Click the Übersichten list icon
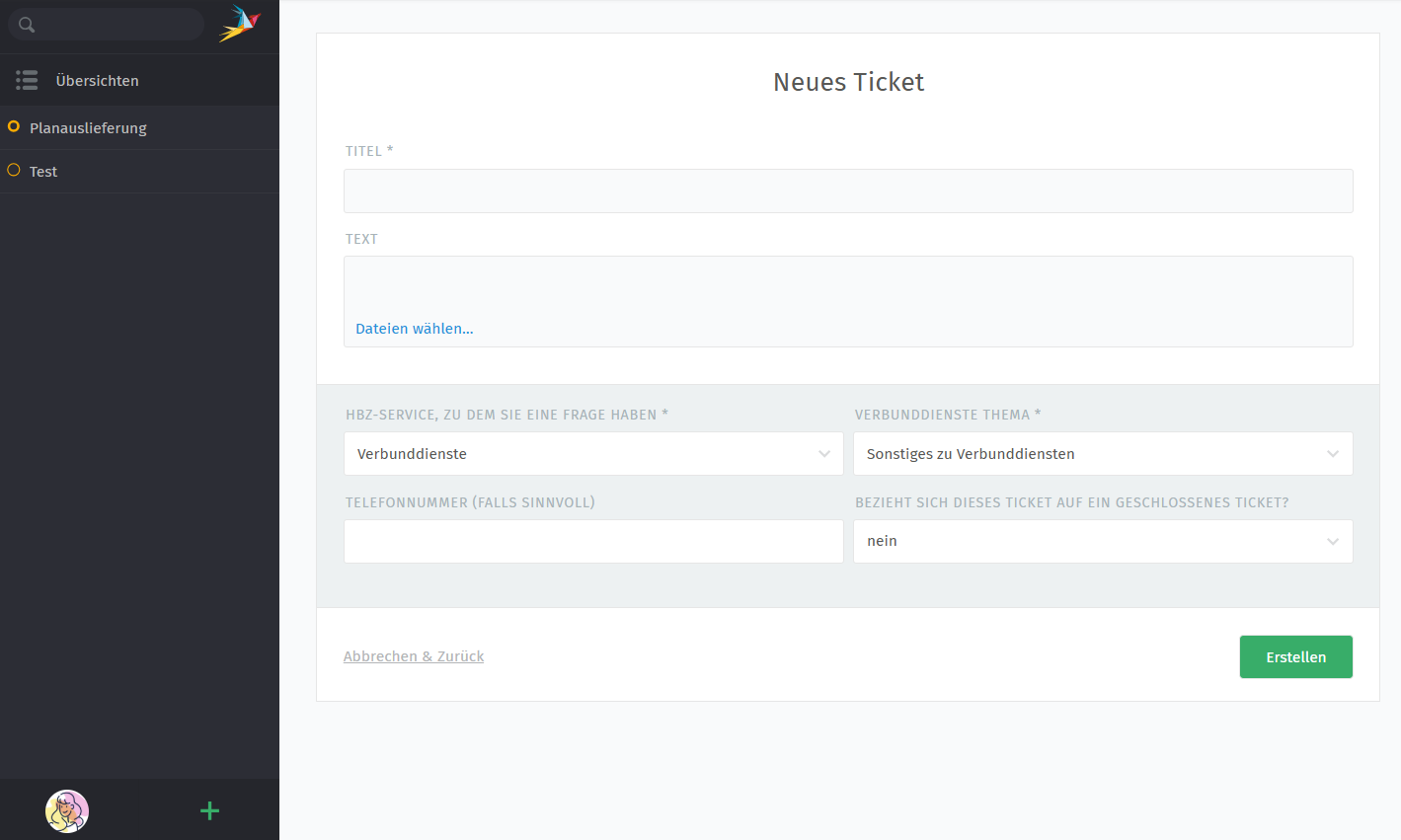Screen dimensions: 1401x840 (27, 80)
